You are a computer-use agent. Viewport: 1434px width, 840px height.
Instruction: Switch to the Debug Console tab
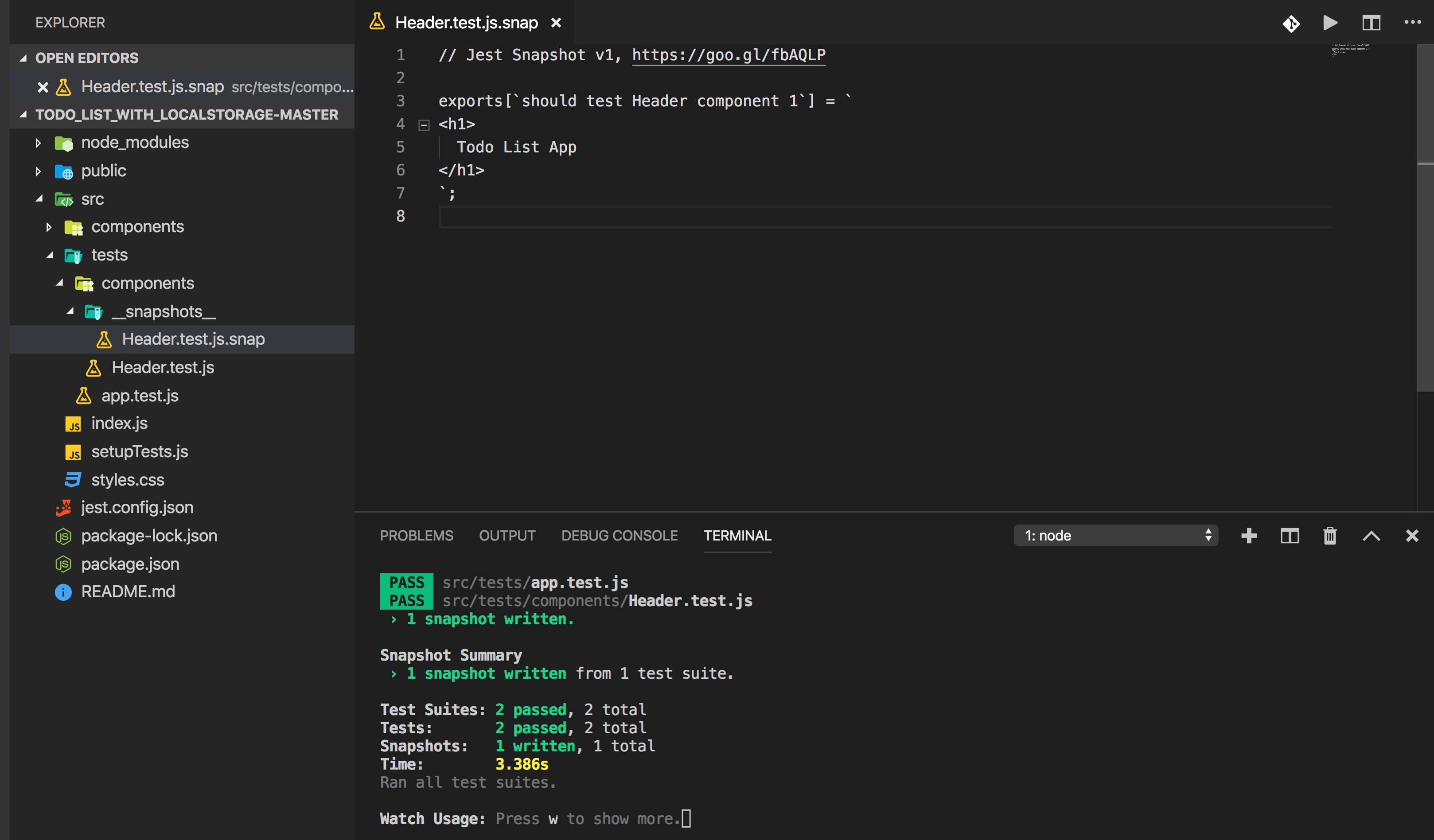click(619, 536)
